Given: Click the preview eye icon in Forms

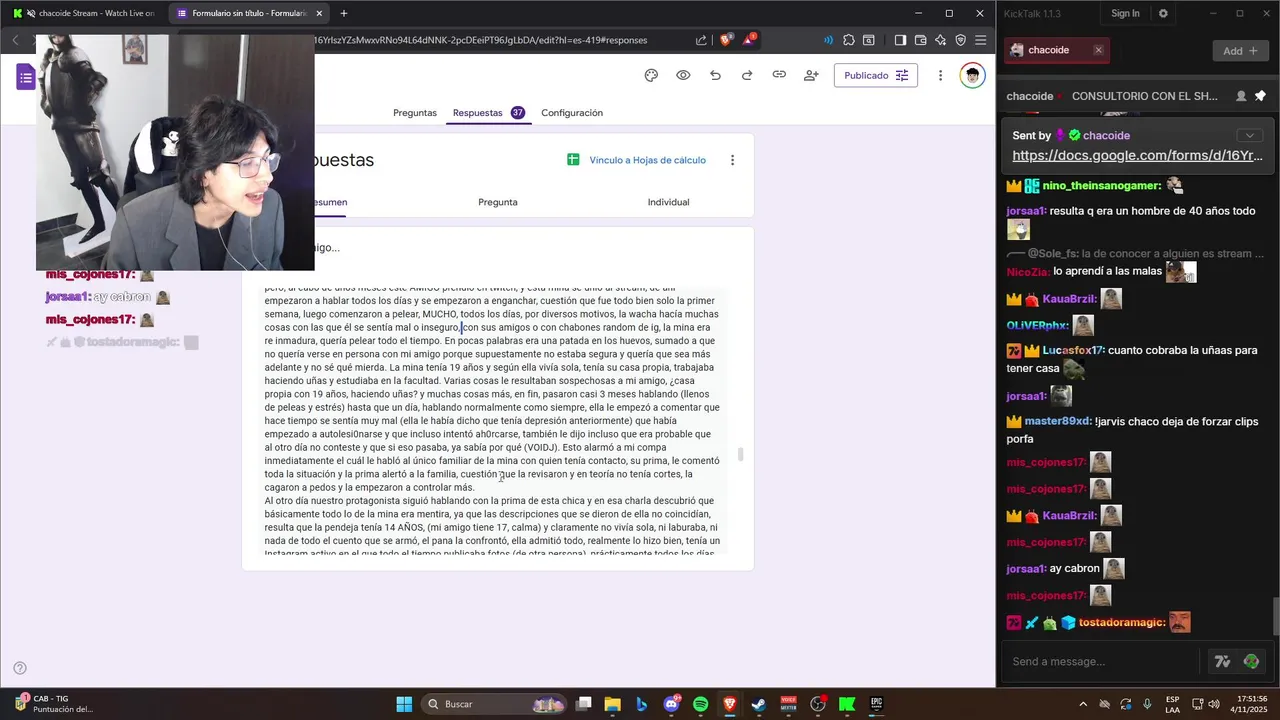Looking at the screenshot, I should pyautogui.click(x=683, y=75).
